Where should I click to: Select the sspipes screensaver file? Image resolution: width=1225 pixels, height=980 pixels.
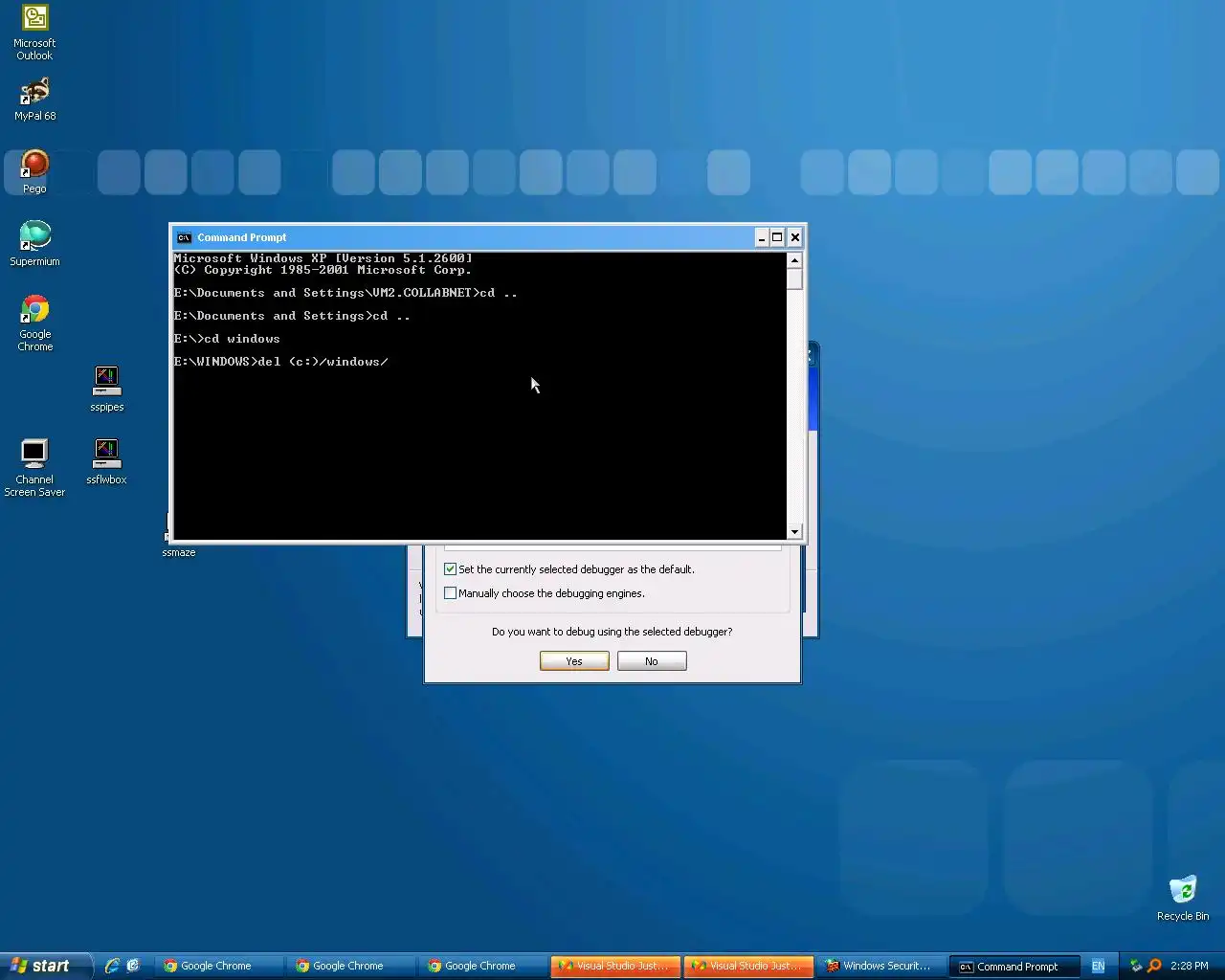pyautogui.click(x=106, y=389)
